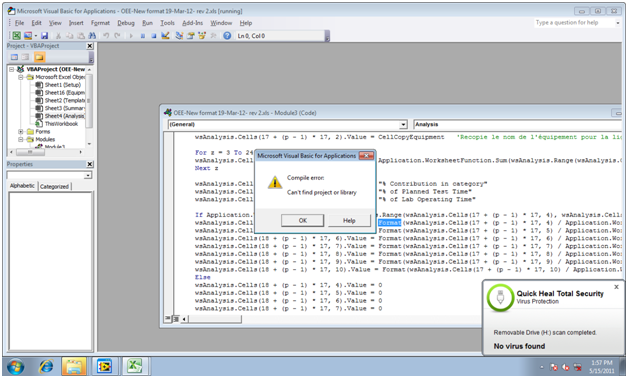
Task: Click OK in compile error dialog
Action: [302, 221]
